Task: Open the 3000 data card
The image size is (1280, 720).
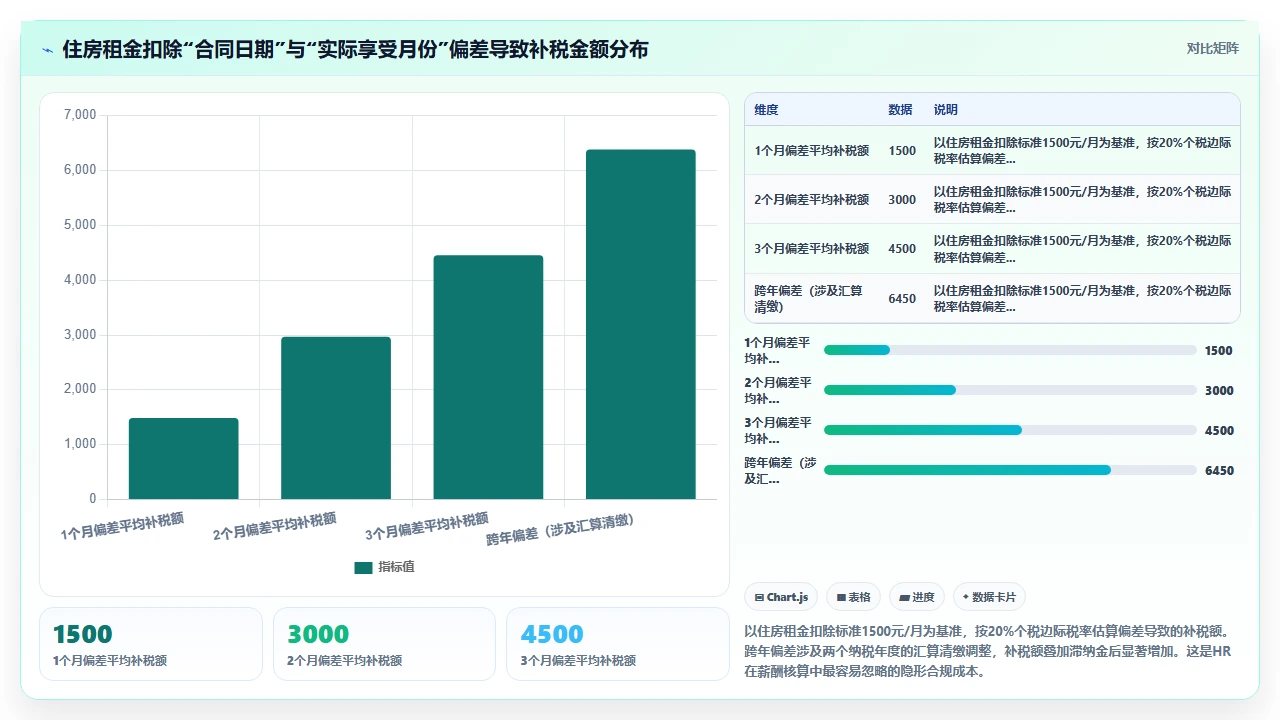Action: coord(384,644)
